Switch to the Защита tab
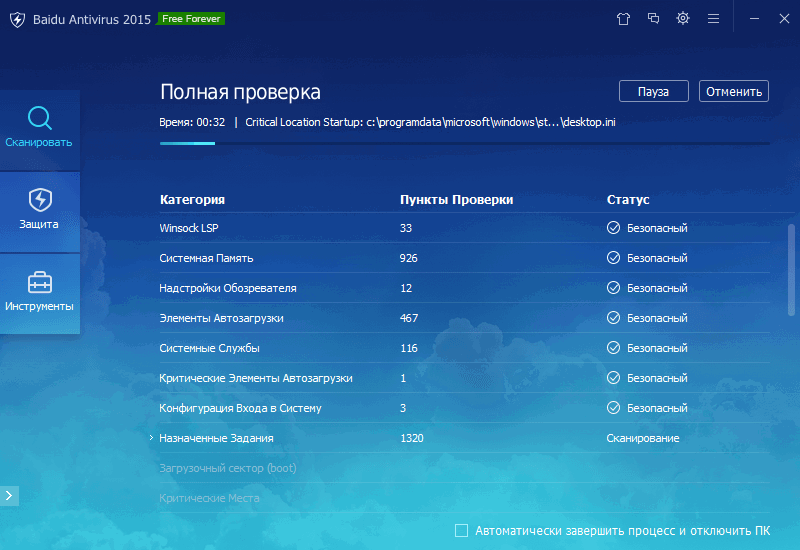800x550 pixels. (40, 212)
